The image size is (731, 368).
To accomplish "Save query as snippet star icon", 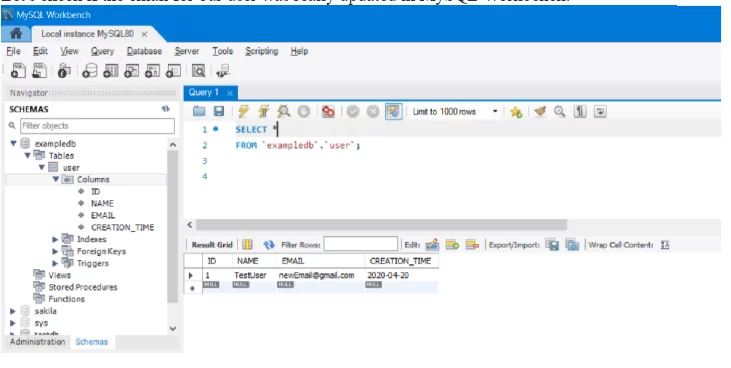I will click(x=516, y=111).
